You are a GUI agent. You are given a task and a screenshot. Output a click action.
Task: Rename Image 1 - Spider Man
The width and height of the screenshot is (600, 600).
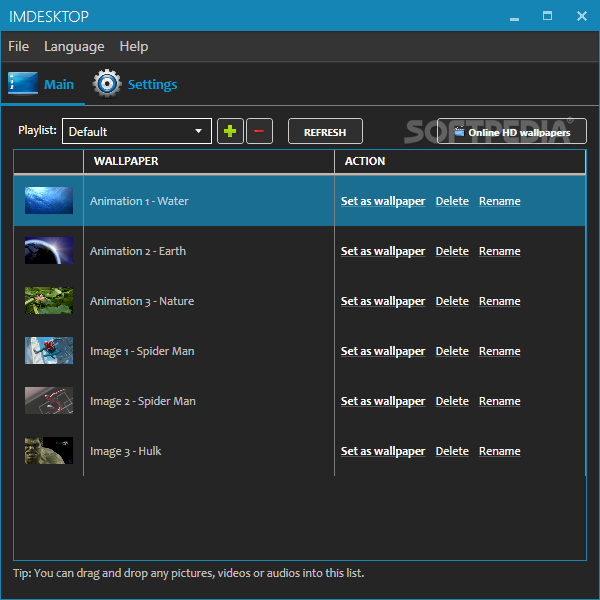pyautogui.click(x=499, y=351)
